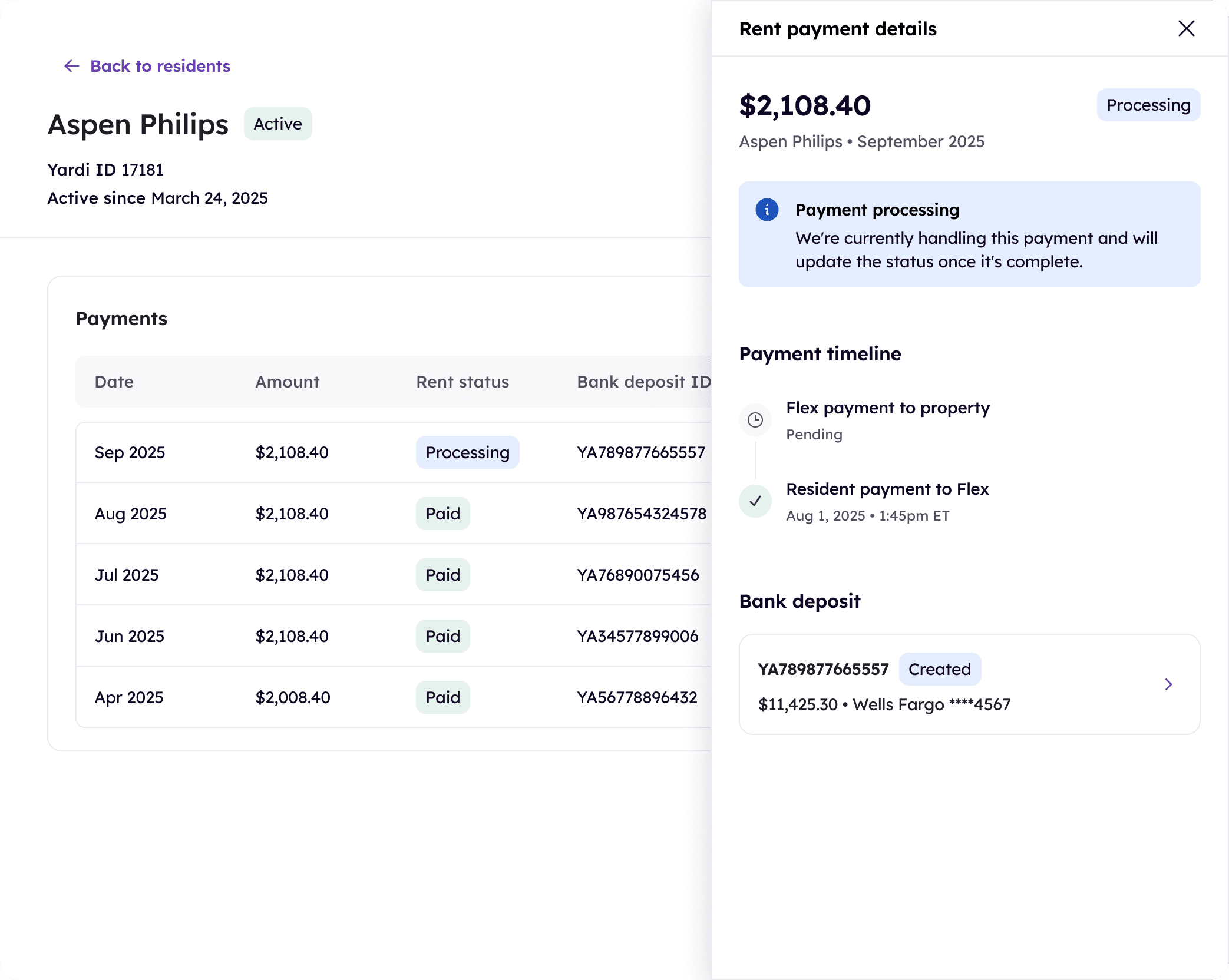The height and width of the screenshot is (980, 1229).
Task: Click the back arrow icon
Action: tap(71, 66)
